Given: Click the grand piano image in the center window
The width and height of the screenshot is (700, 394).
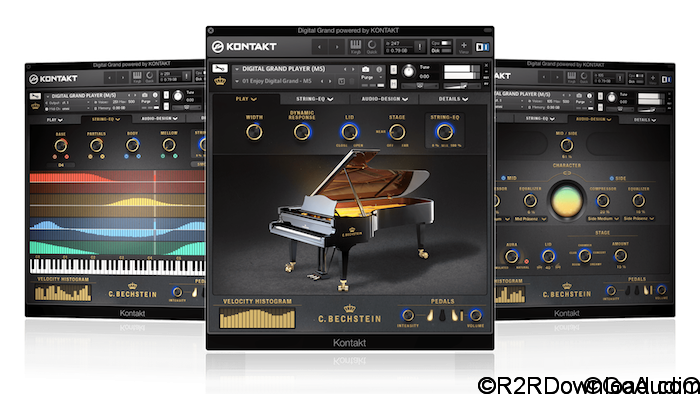Looking at the screenshot, I should 351,220.
